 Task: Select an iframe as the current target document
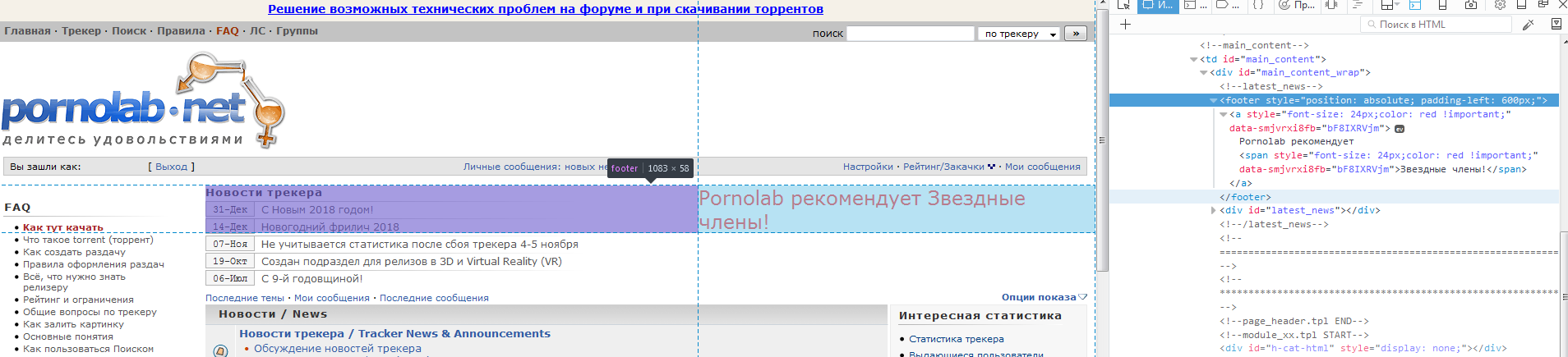point(1390,5)
